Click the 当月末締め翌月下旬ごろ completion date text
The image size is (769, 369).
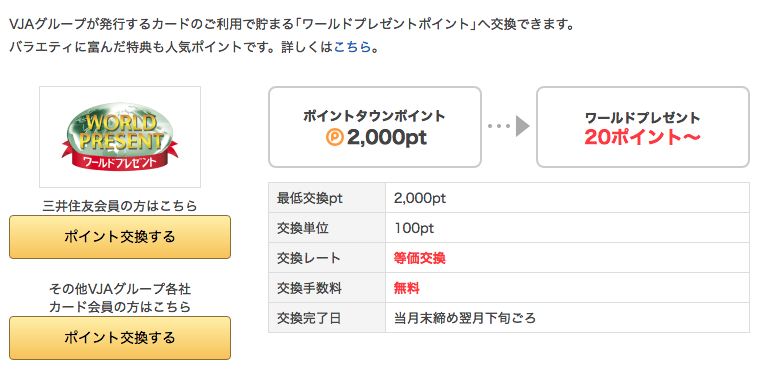[x=465, y=318]
